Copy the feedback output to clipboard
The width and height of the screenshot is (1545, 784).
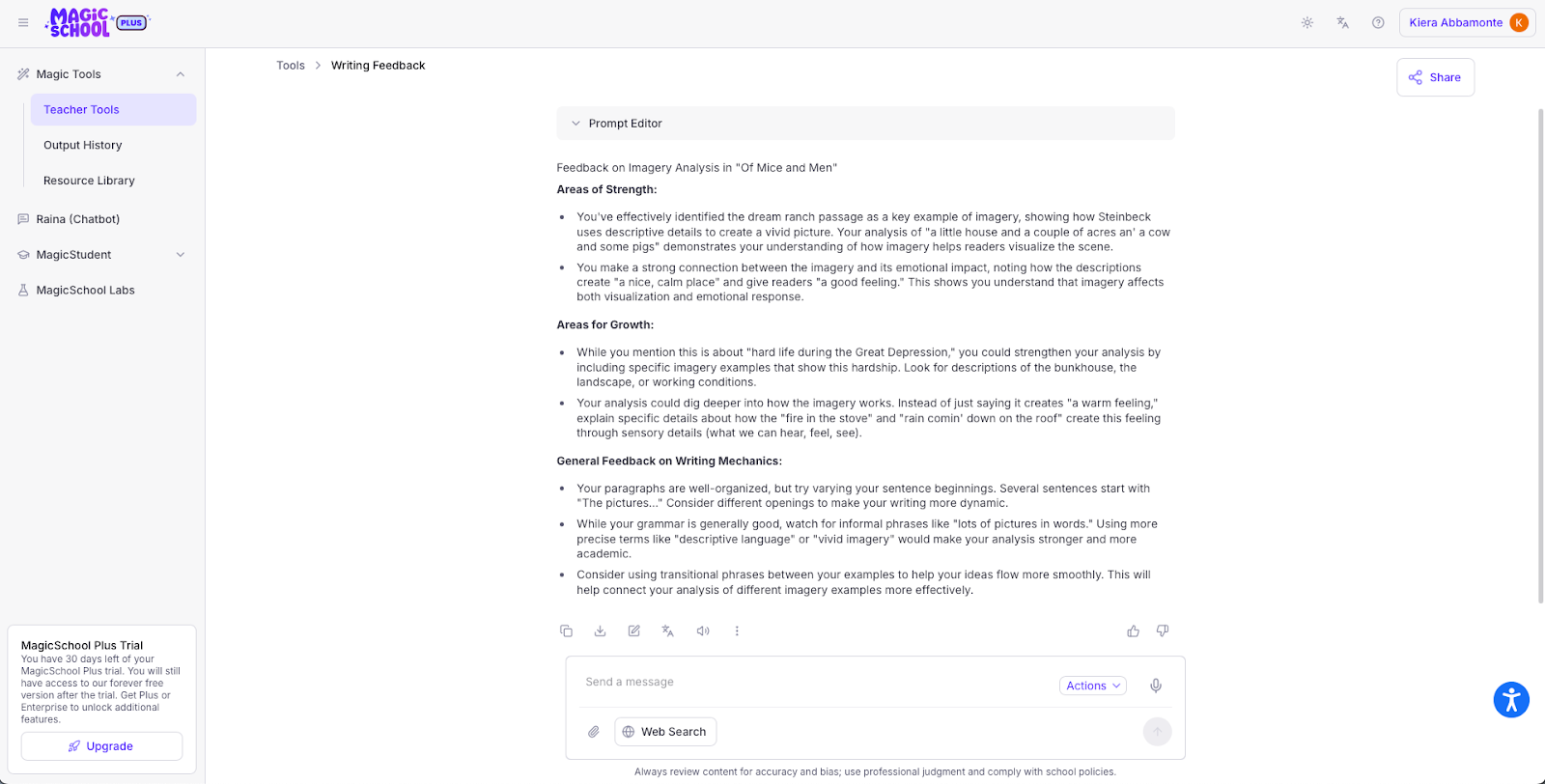click(x=567, y=630)
